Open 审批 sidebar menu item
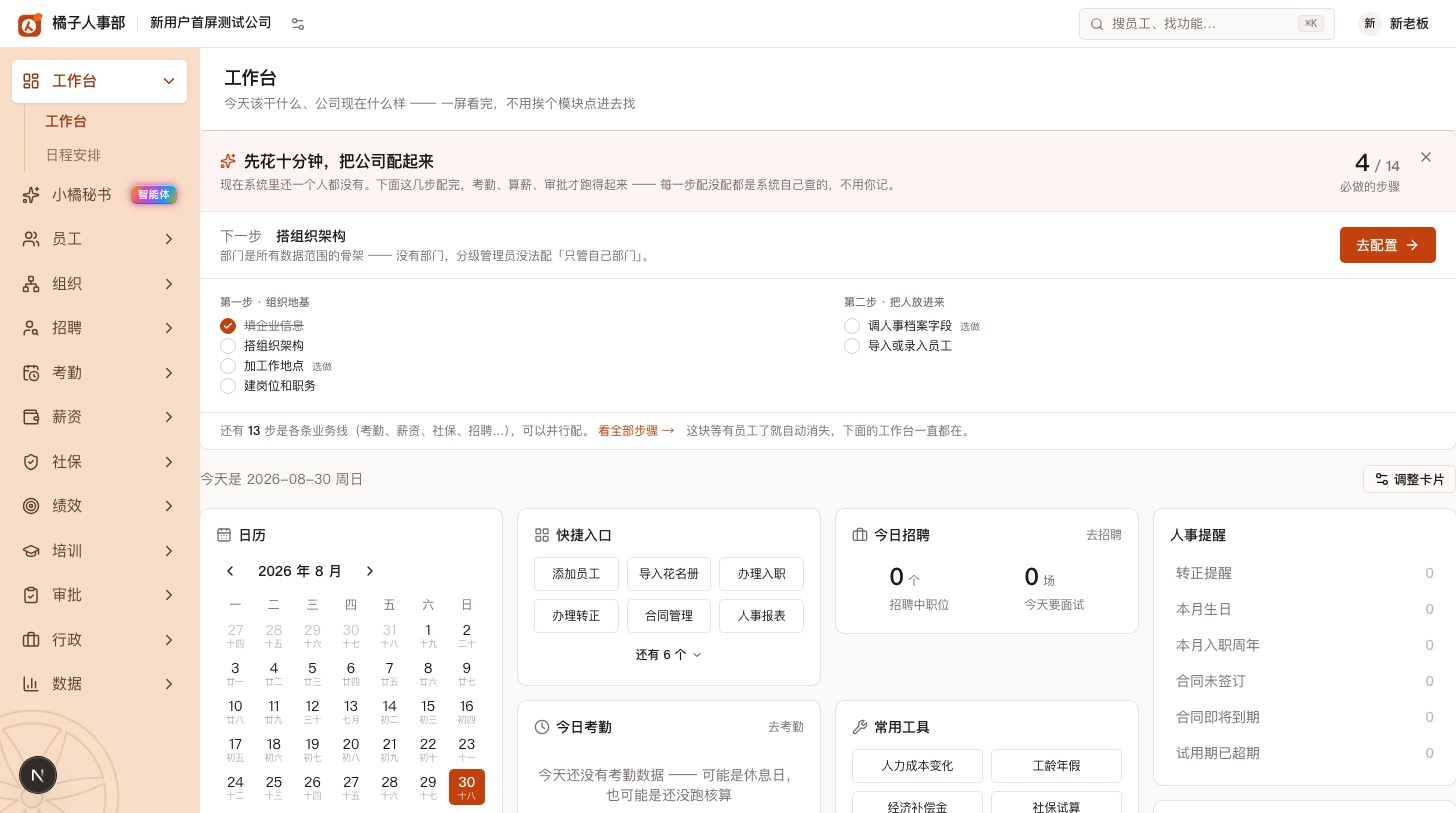The image size is (1456, 813). click(x=100, y=595)
